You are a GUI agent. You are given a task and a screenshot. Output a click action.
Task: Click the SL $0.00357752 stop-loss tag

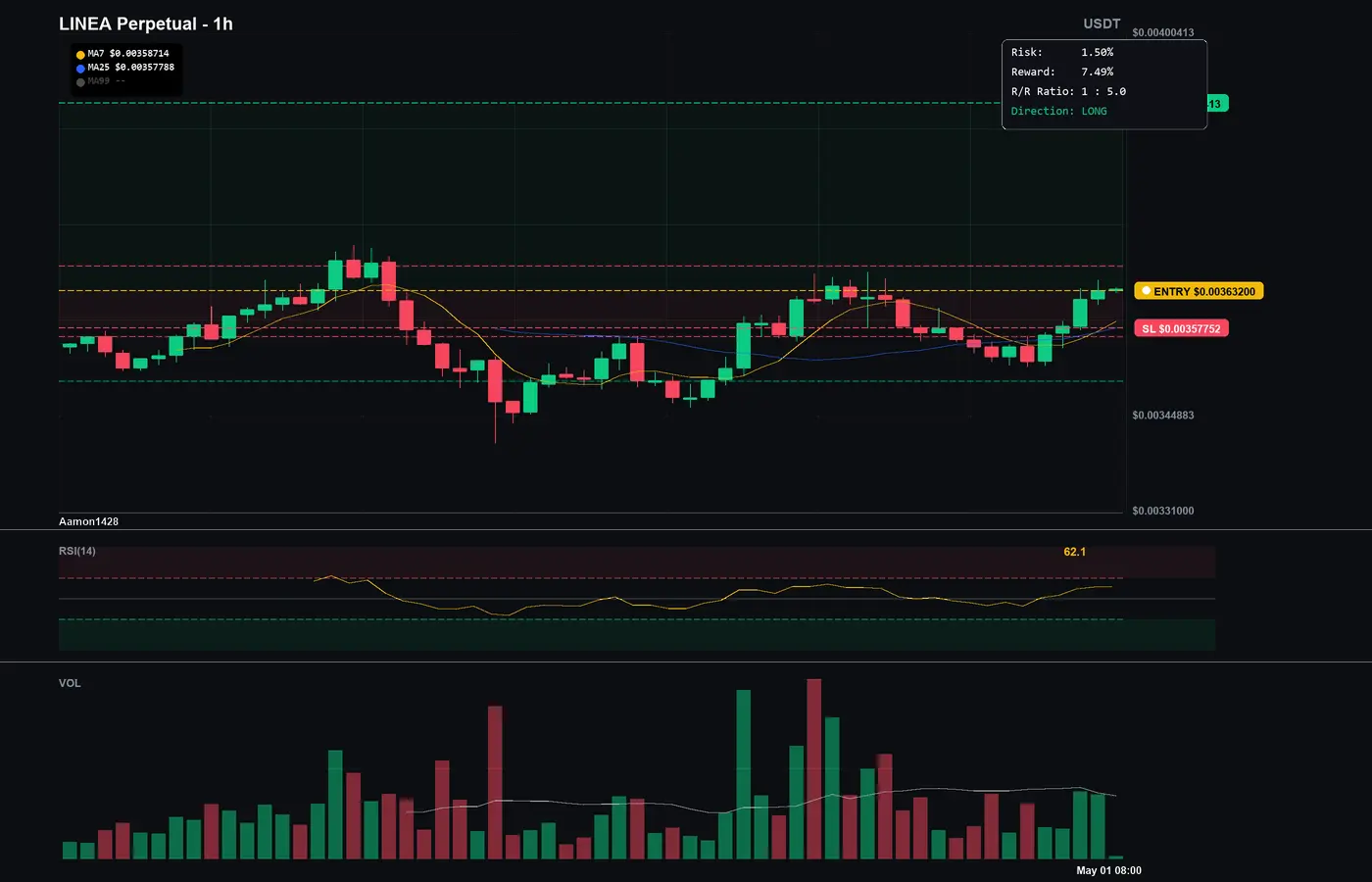1181,328
